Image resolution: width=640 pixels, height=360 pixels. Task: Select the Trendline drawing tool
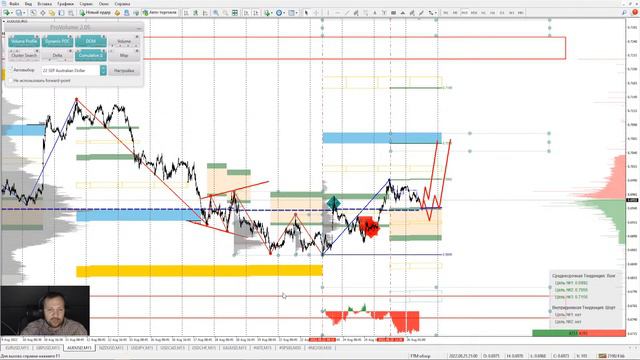pyautogui.click(x=347, y=13)
